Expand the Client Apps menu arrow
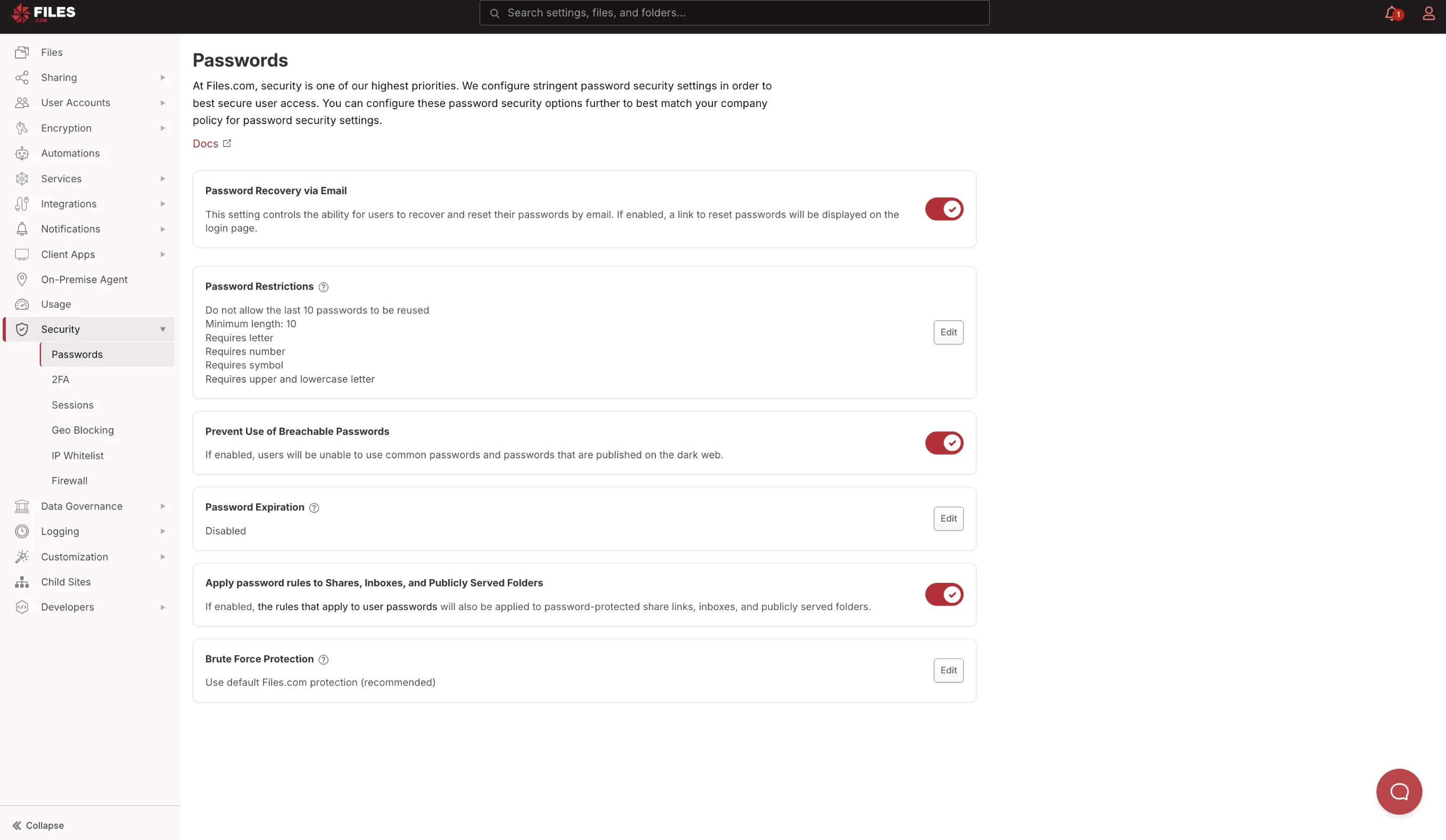1446x840 pixels. click(163, 254)
